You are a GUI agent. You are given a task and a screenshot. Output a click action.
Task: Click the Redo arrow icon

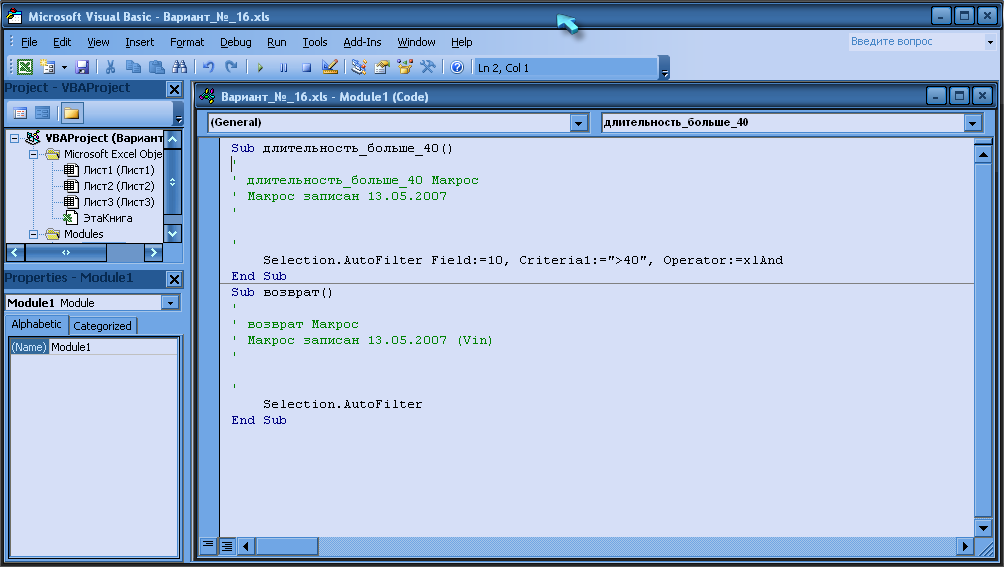(x=231, y=67)
